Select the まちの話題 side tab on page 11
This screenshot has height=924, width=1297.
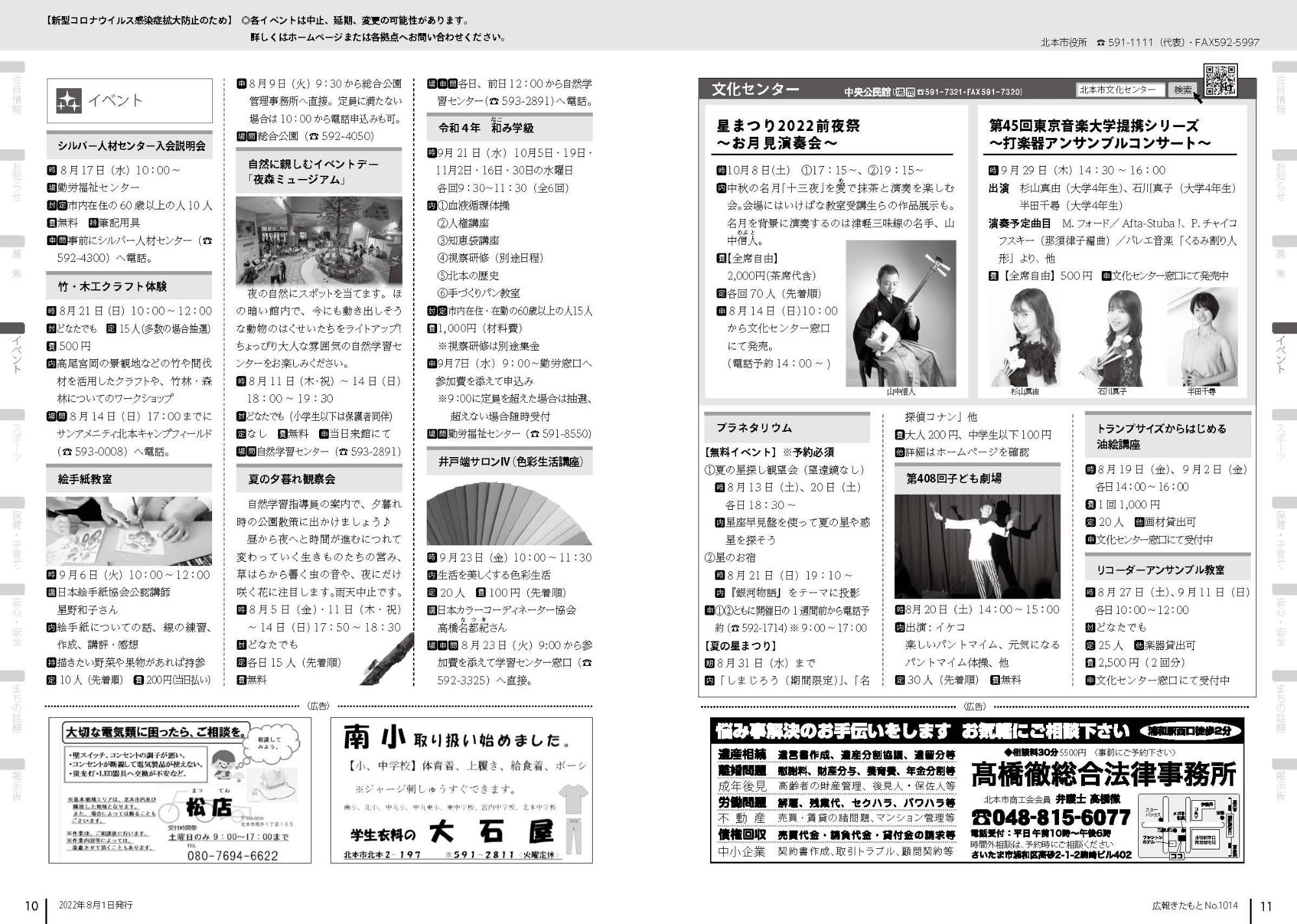(x=1285, y=704)
